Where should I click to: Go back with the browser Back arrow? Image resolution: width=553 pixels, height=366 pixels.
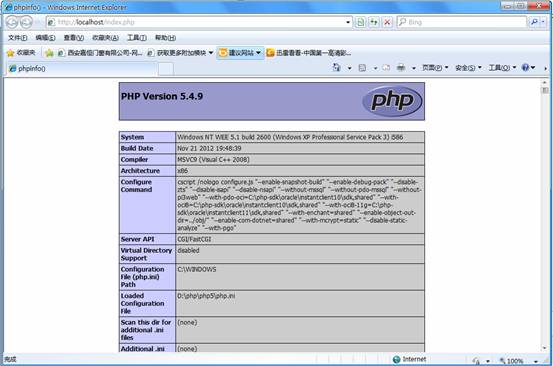click(12, 22)
